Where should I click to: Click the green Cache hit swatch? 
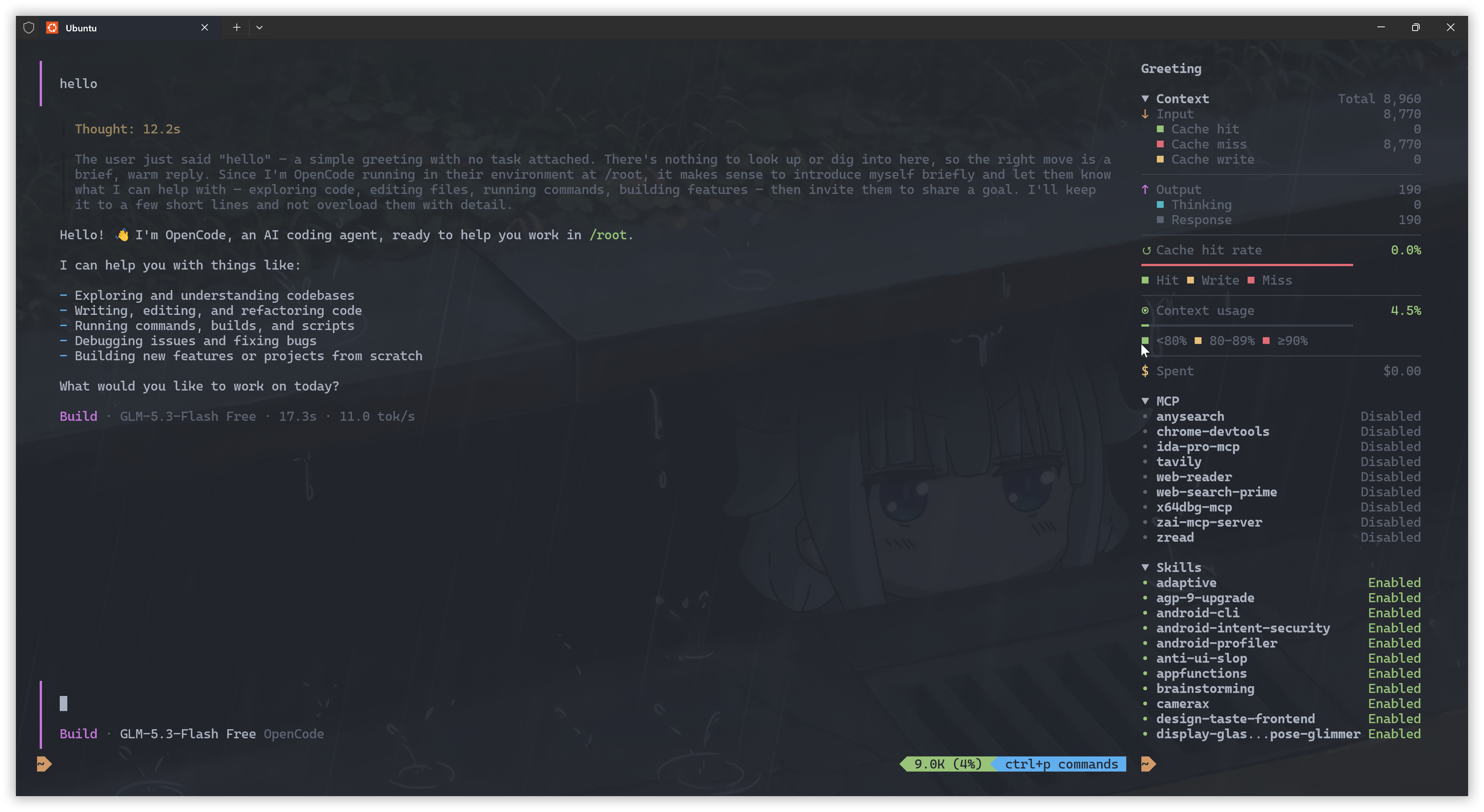[1160, 129]
